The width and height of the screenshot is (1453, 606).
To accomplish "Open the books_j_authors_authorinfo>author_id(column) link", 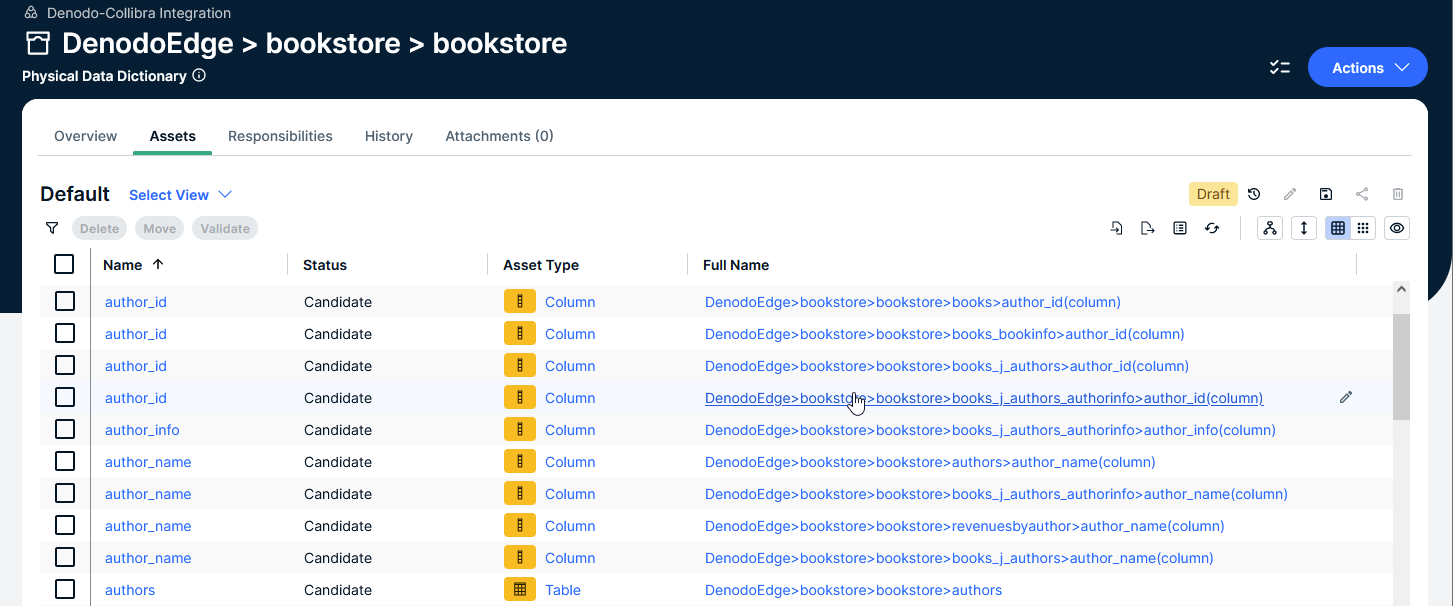I will pos(984,398).
